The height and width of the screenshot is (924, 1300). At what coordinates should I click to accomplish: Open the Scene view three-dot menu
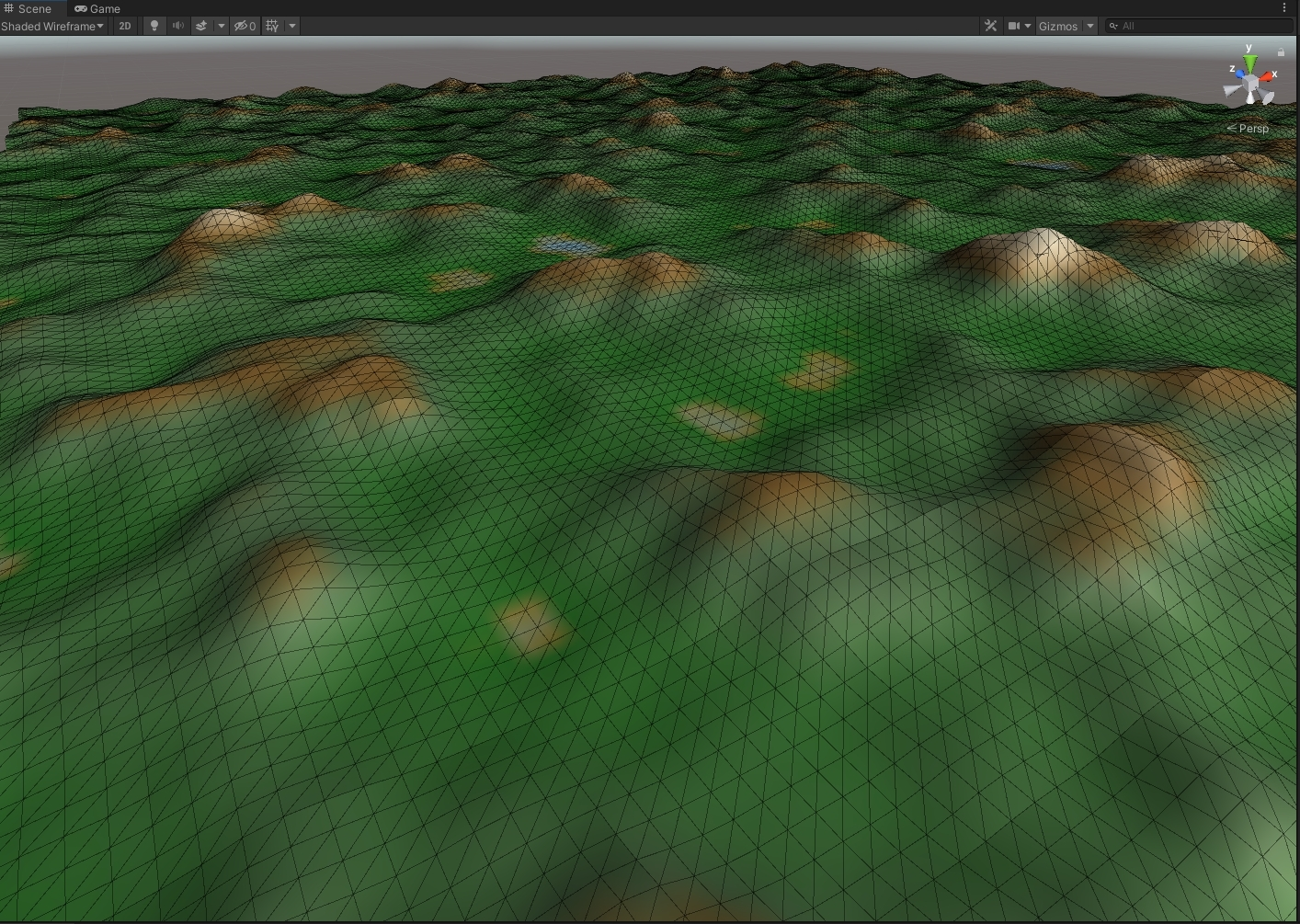tap(1284, 7)
